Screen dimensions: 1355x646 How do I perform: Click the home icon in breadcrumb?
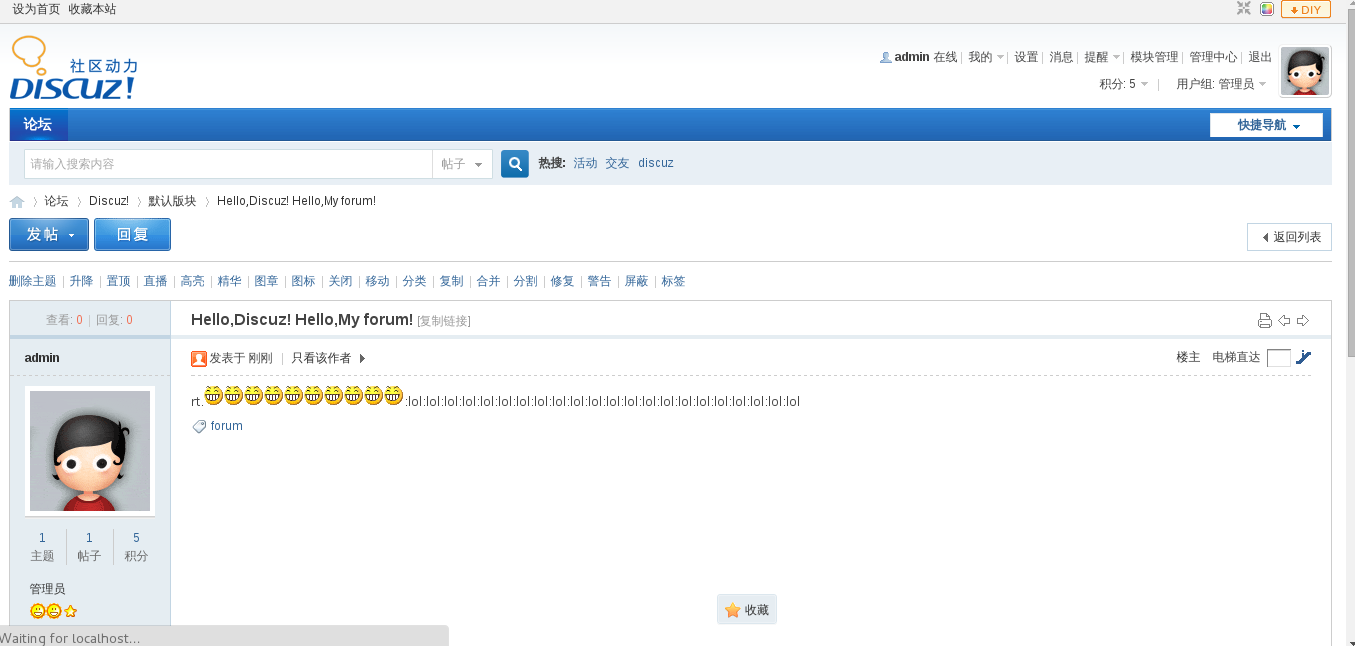click(17, 202)
